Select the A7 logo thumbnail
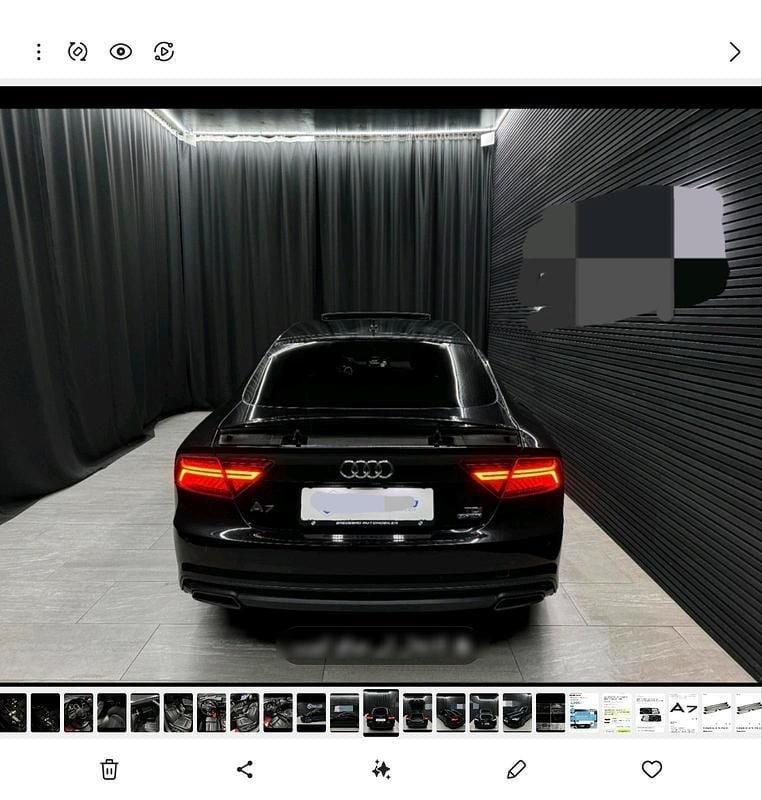This screenshot has width=762, height=800. (x=683, y=712)
